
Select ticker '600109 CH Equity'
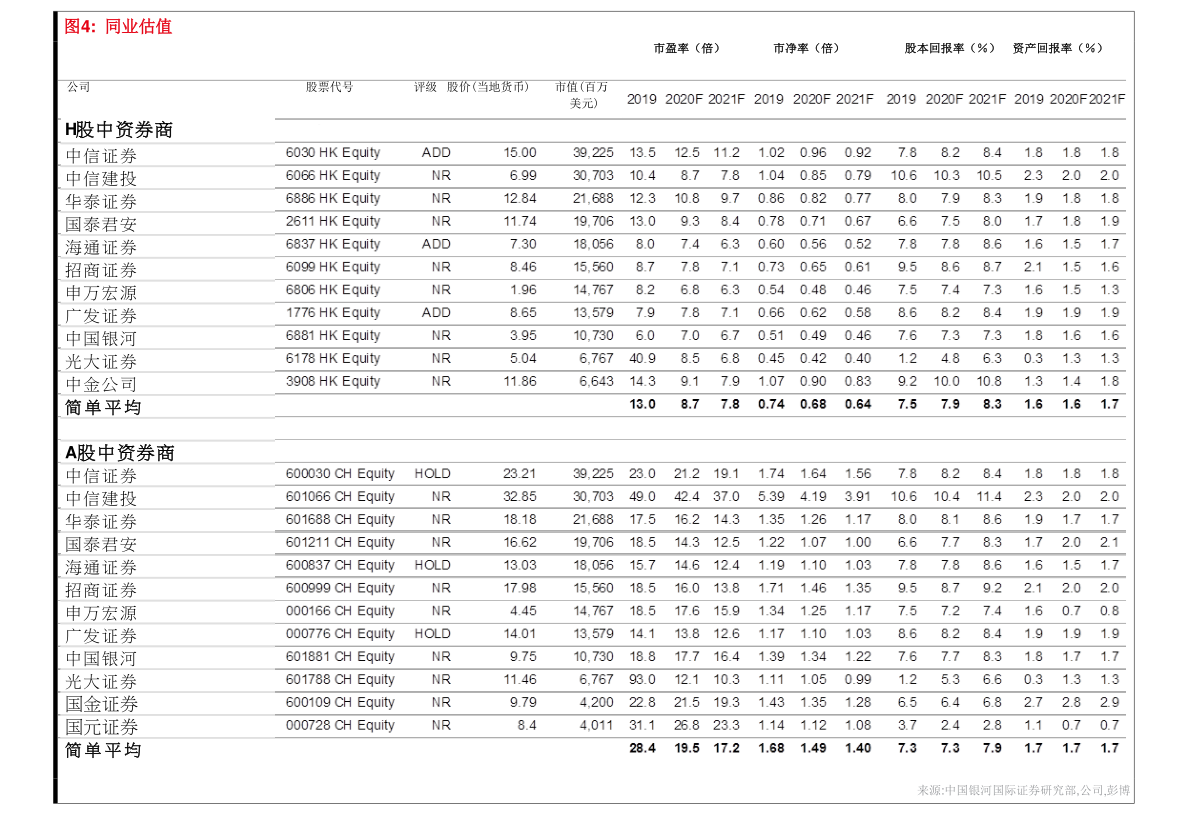[x=340, y=702]
